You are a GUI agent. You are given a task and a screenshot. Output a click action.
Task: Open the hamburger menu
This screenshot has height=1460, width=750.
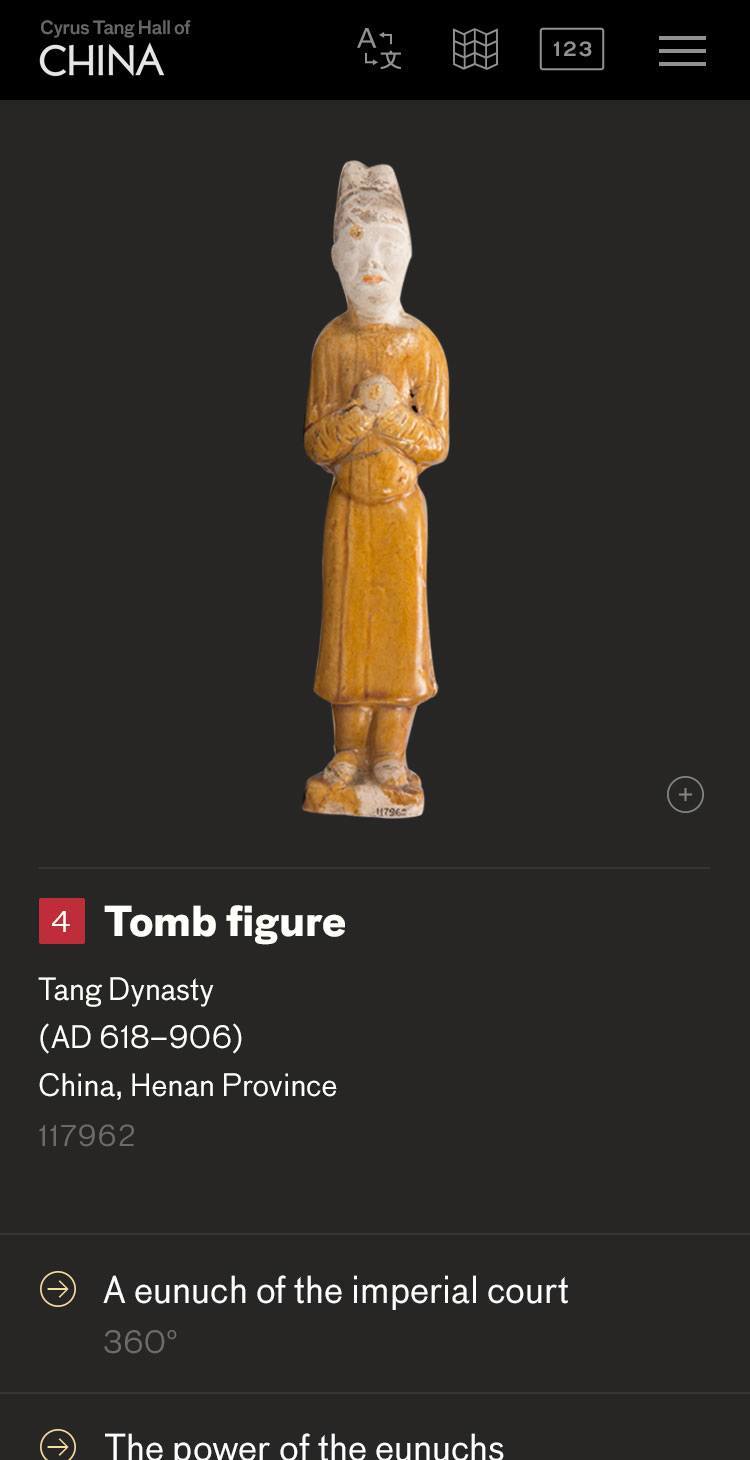pyautogui.click(x=682, y=50)
